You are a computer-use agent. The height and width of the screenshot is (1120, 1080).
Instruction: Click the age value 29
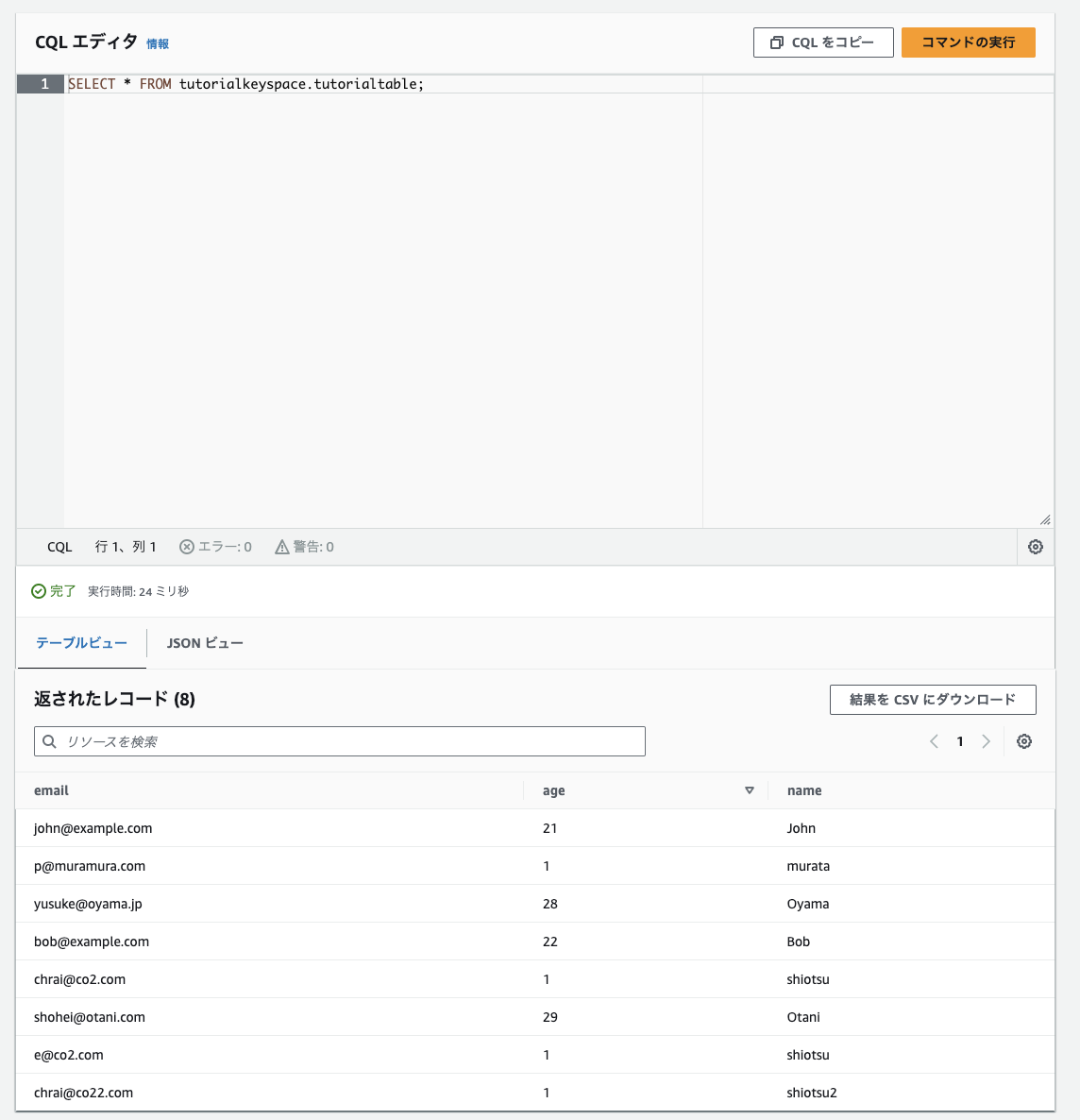(550, 1018)
